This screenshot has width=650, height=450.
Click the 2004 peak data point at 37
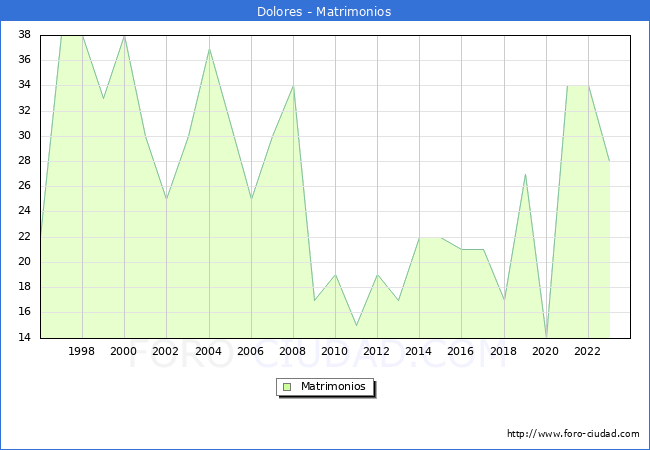tap(209, 48)
